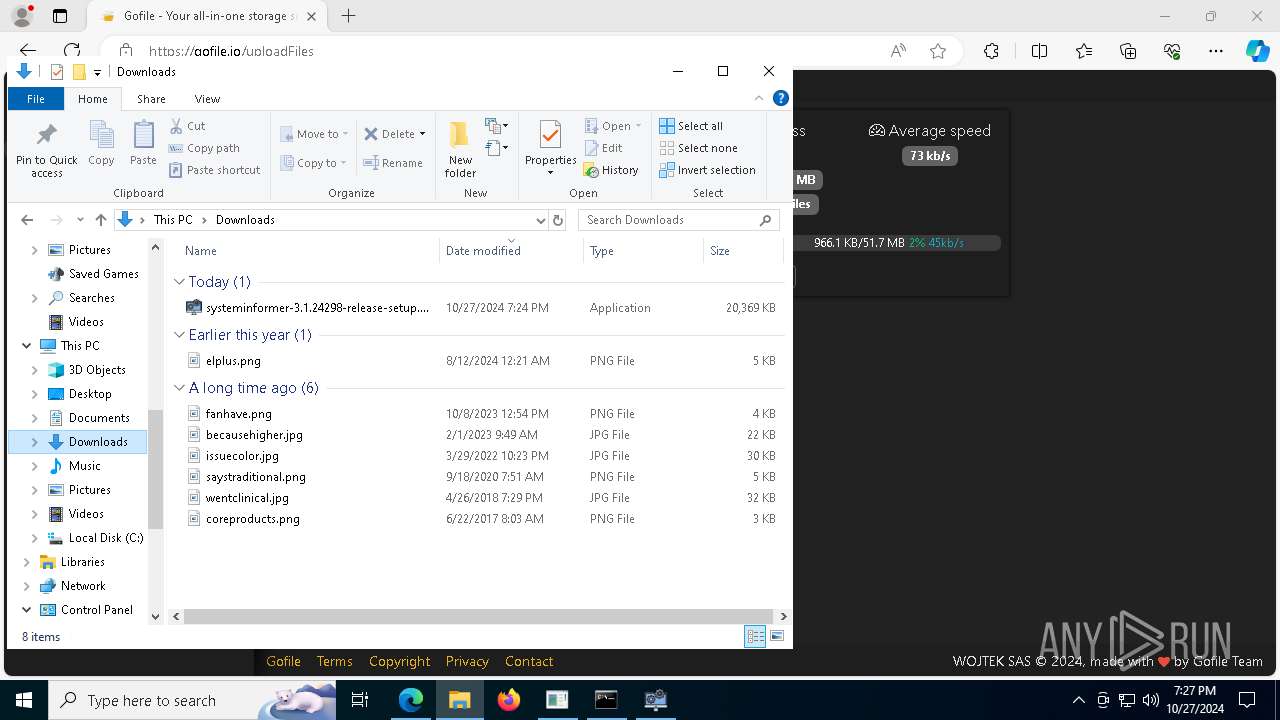This screenshot has height=720, width=1280.
Task: Click the Copy ribbon icon
Action: 101,144
